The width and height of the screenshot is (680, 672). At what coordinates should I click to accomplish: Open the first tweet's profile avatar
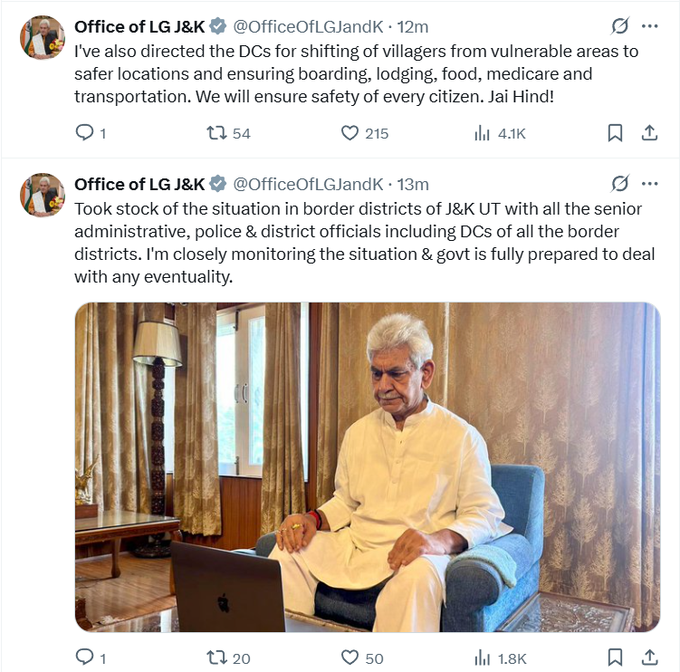[42, 38]
